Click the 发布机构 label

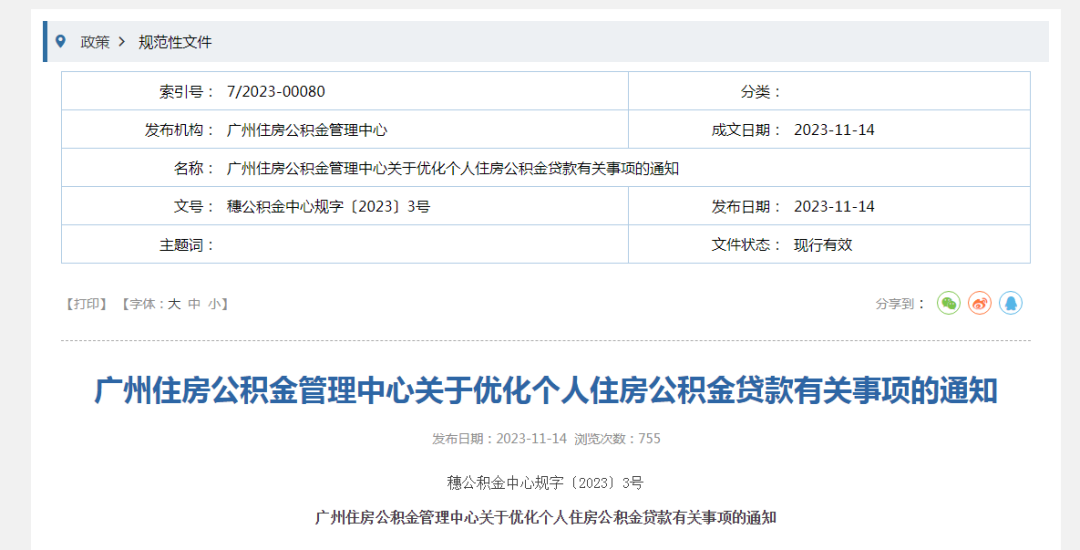pos(179,130)
